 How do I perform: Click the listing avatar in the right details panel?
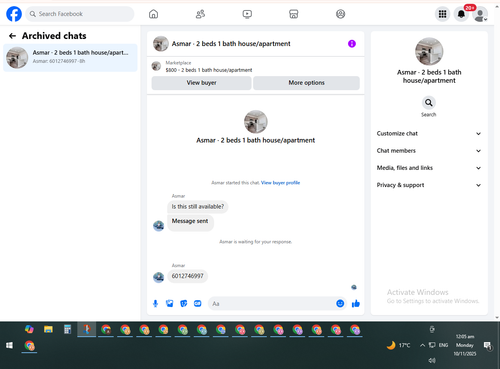pos(429,51)
